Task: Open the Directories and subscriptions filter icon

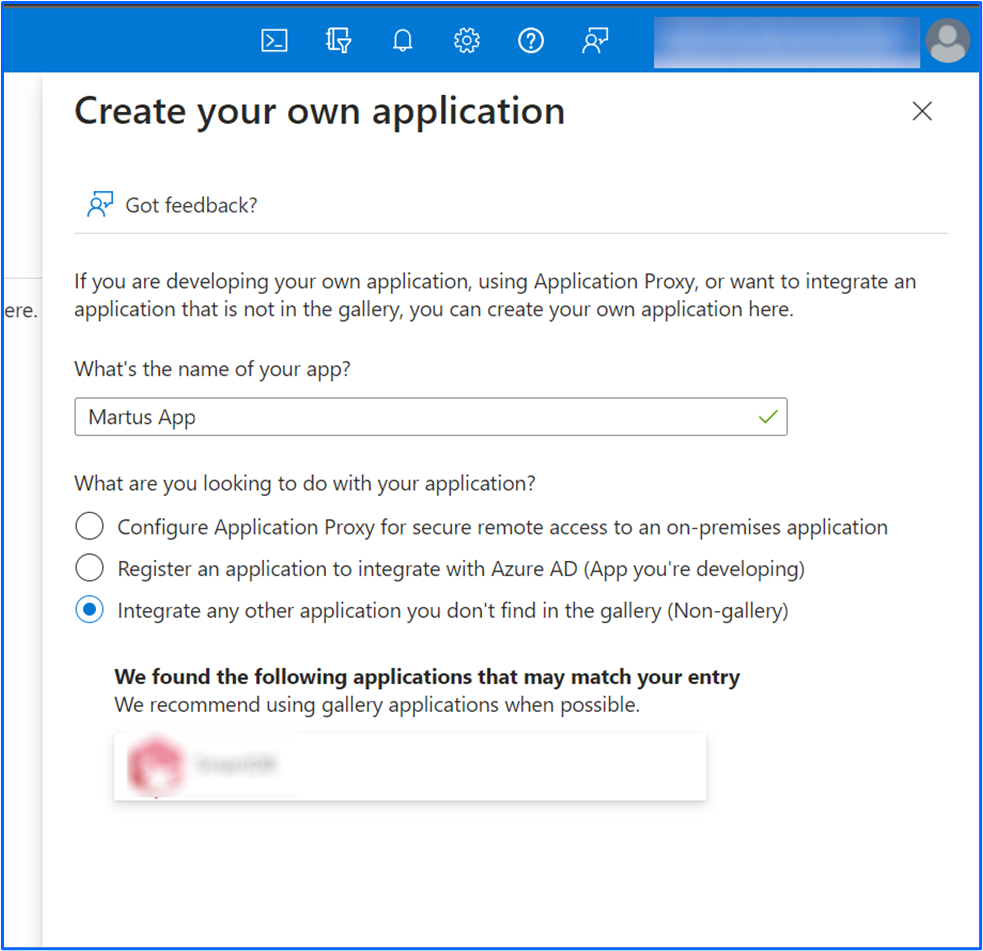Action: pos(339,41)
